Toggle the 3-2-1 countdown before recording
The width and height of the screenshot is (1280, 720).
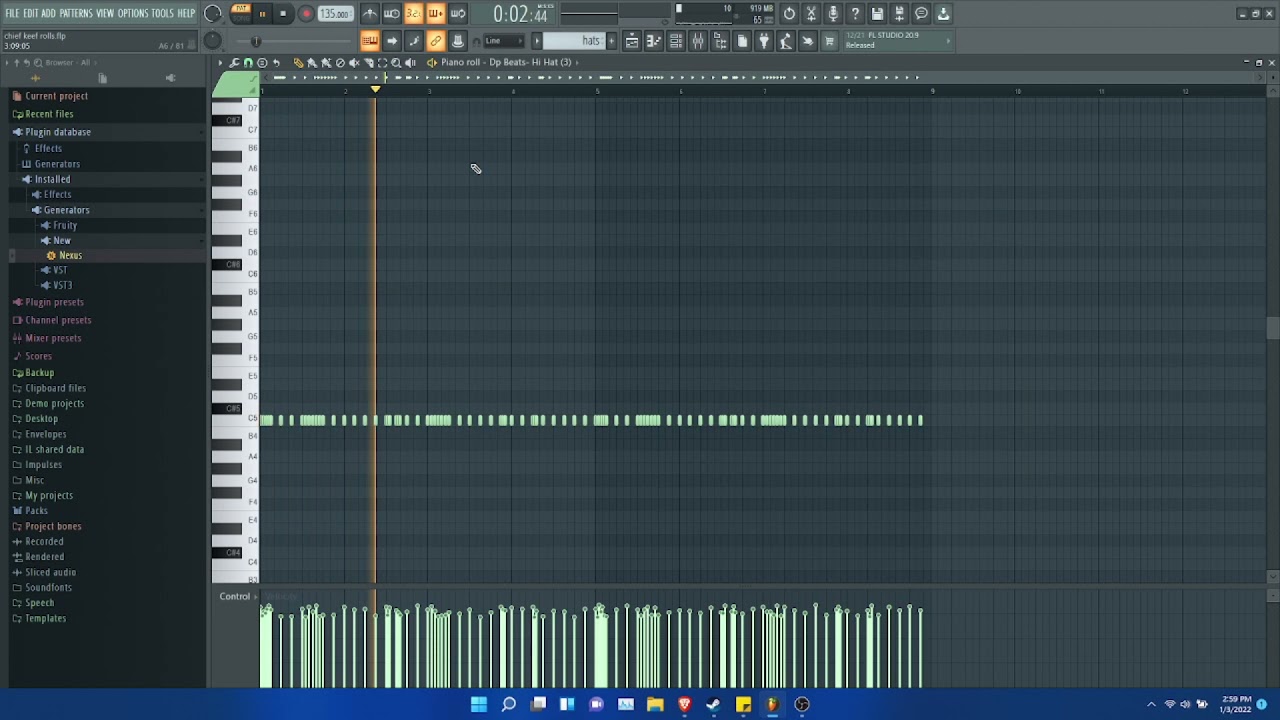coord(413,14)
